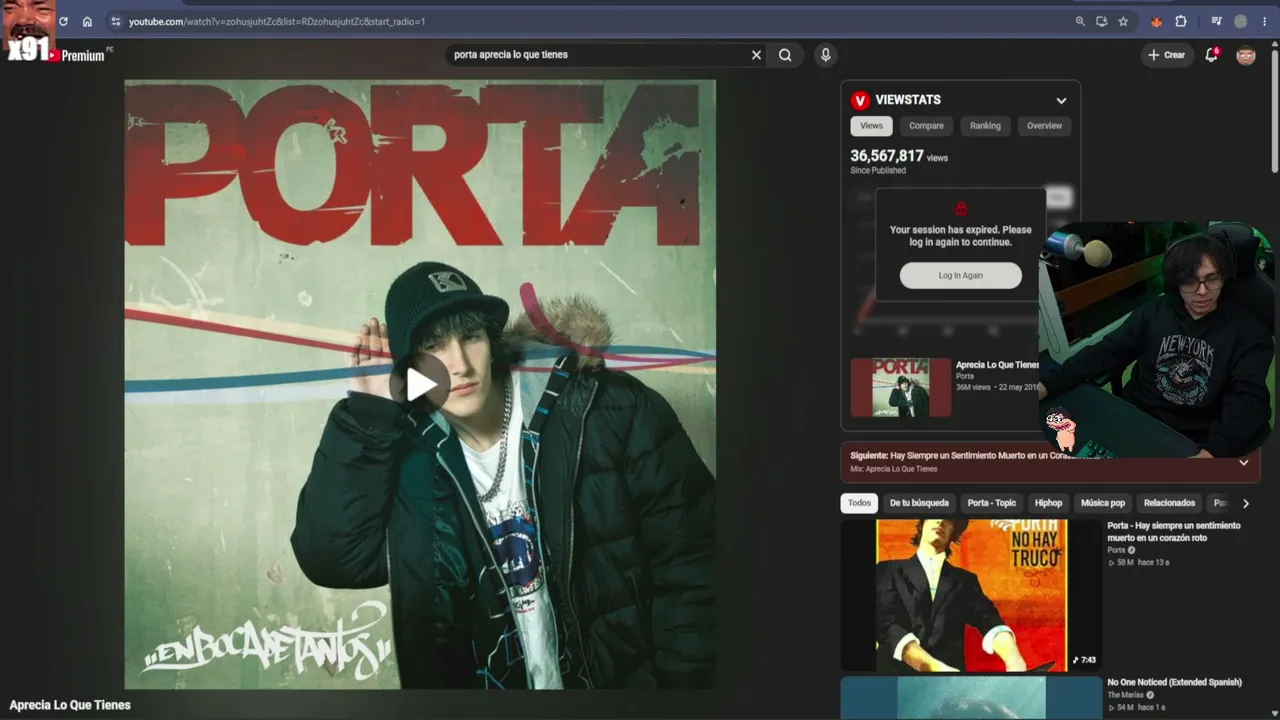
Task: Open the browser profile avatar
Action: (x=1241, y=21)
